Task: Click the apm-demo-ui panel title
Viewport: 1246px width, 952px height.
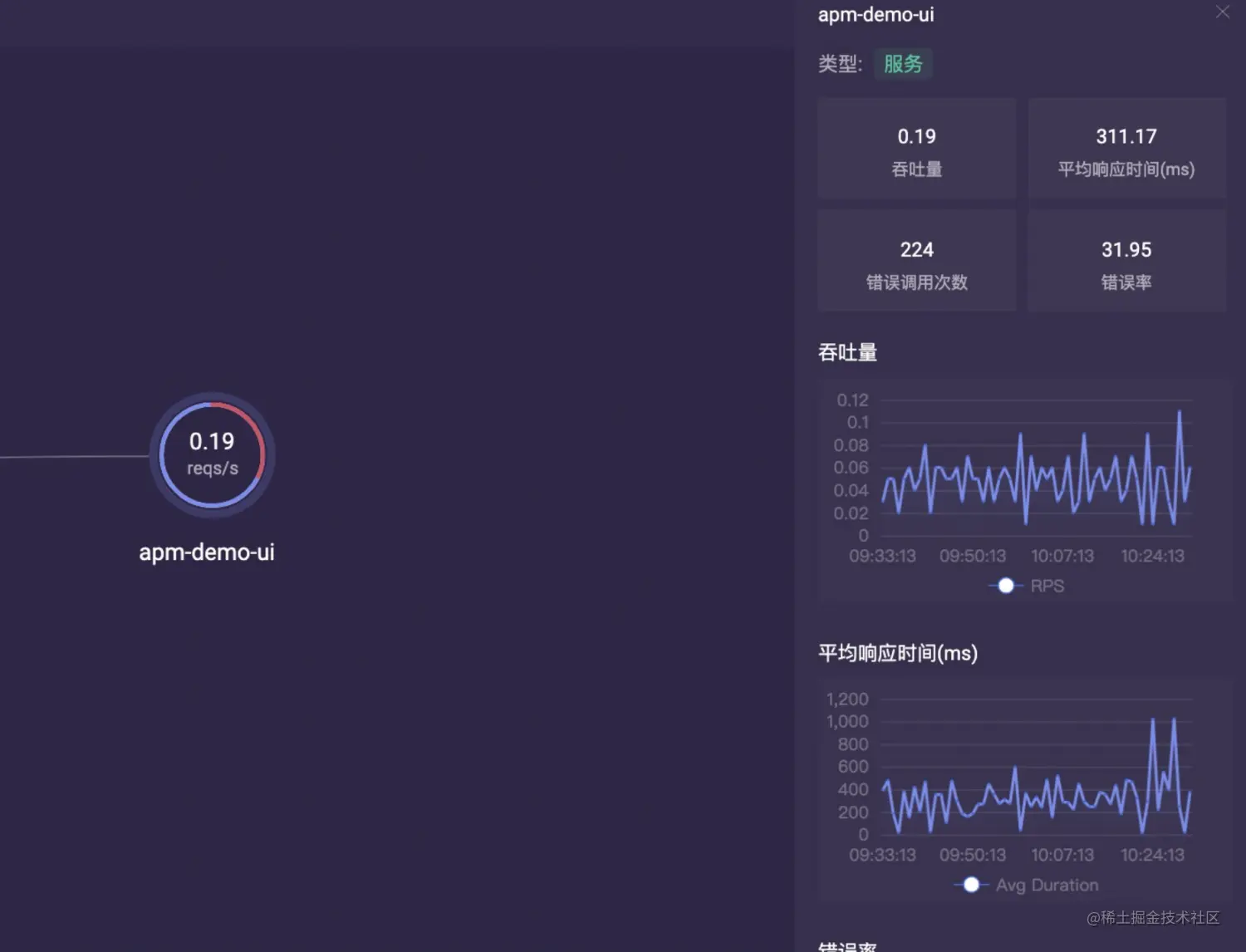Action: pyautogui.click(x=876, y=14)
